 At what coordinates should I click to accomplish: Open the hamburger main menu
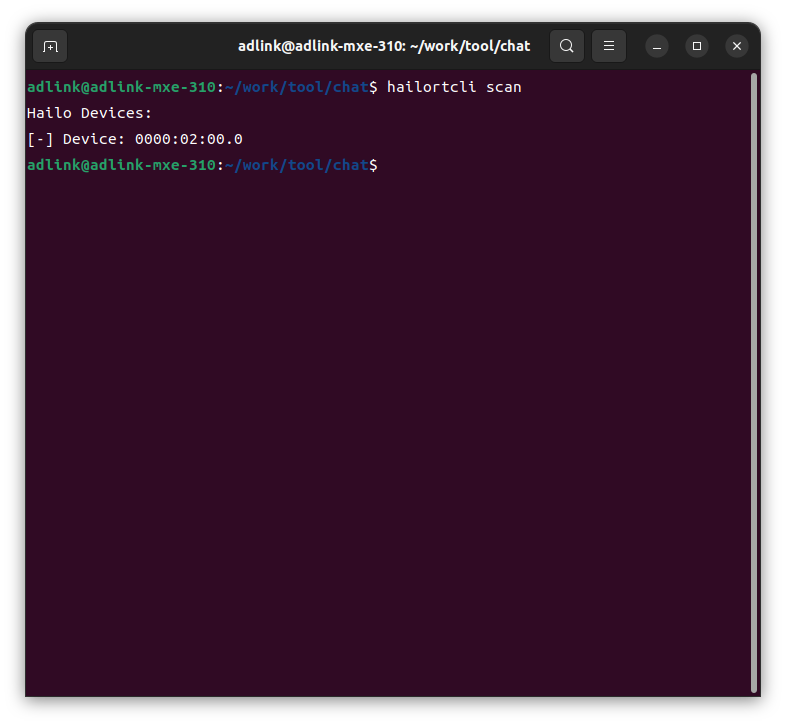(x=609, y=46)
